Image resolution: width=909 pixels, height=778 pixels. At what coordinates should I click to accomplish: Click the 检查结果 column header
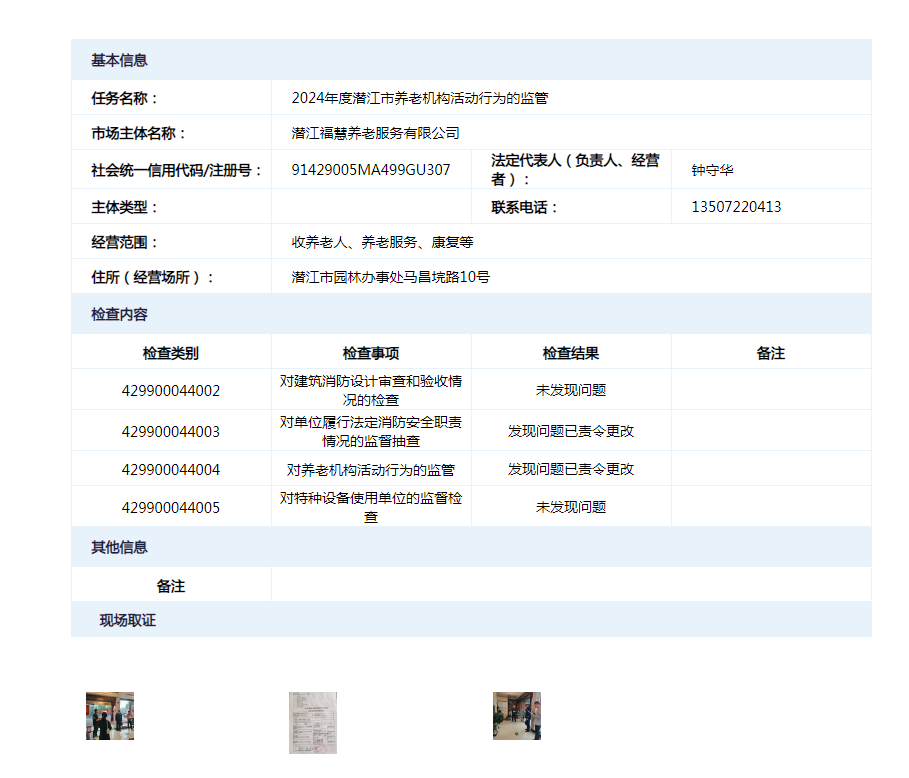[571, 353]
